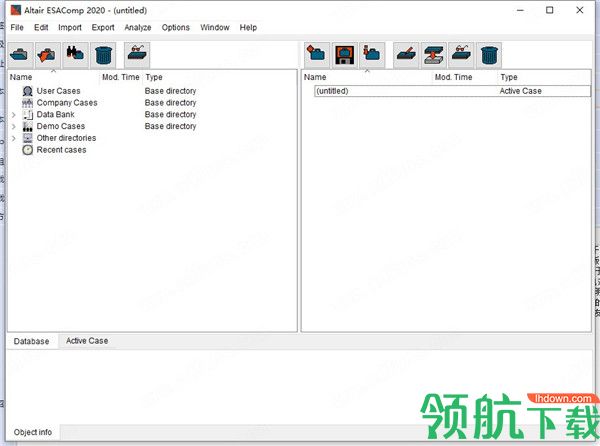Screen dimensions: 600x446
Task: Open the Export menu
Action: pyautogui.click(x=103, y=28)
